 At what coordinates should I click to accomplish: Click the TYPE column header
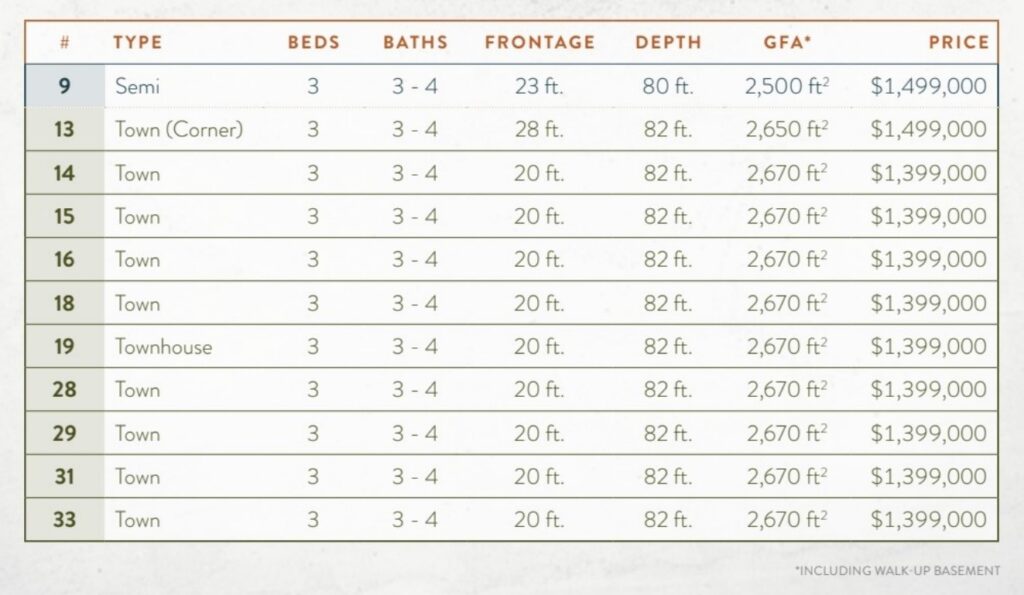[137, 42]
